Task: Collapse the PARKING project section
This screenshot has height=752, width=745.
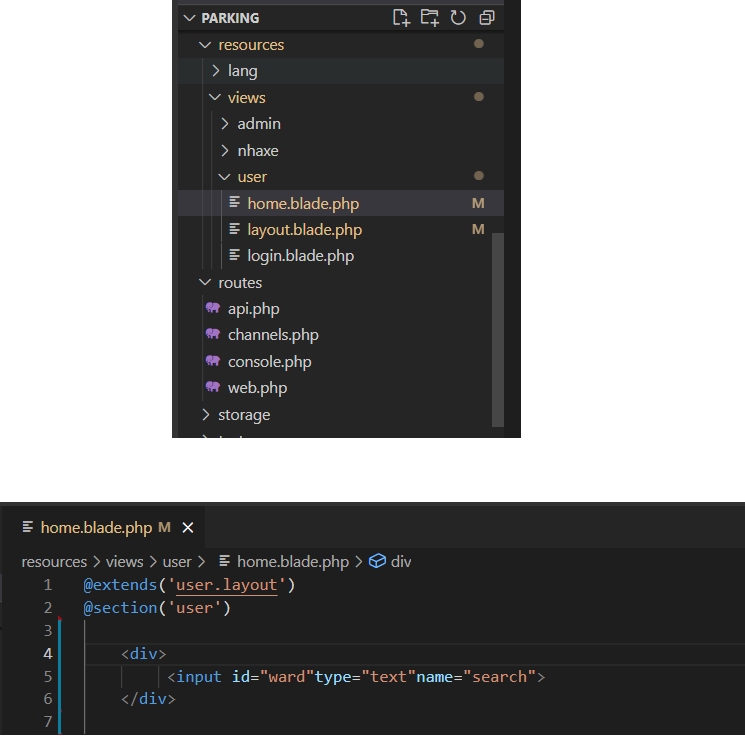Action: coord(188,18)
